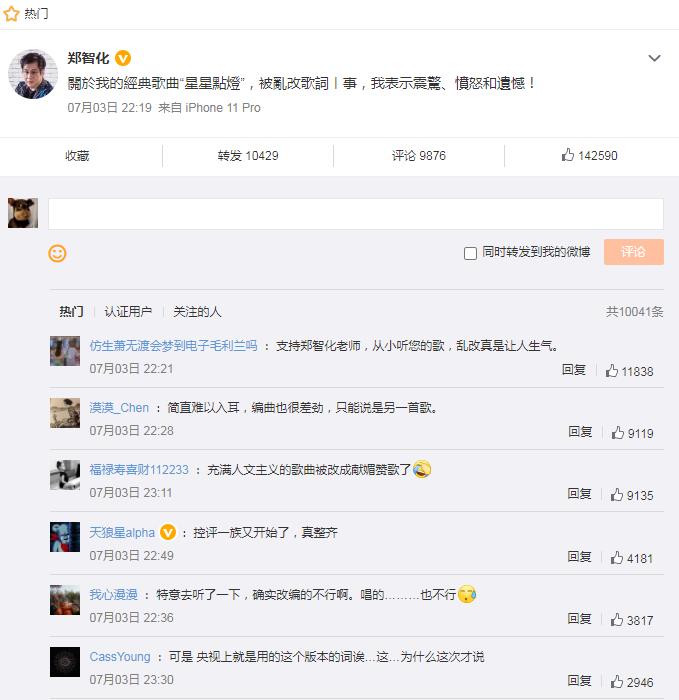Enable 同时转发到我的微博 checkbox
The height and width of the screenshot is (700, 679).
coord(470,253)
